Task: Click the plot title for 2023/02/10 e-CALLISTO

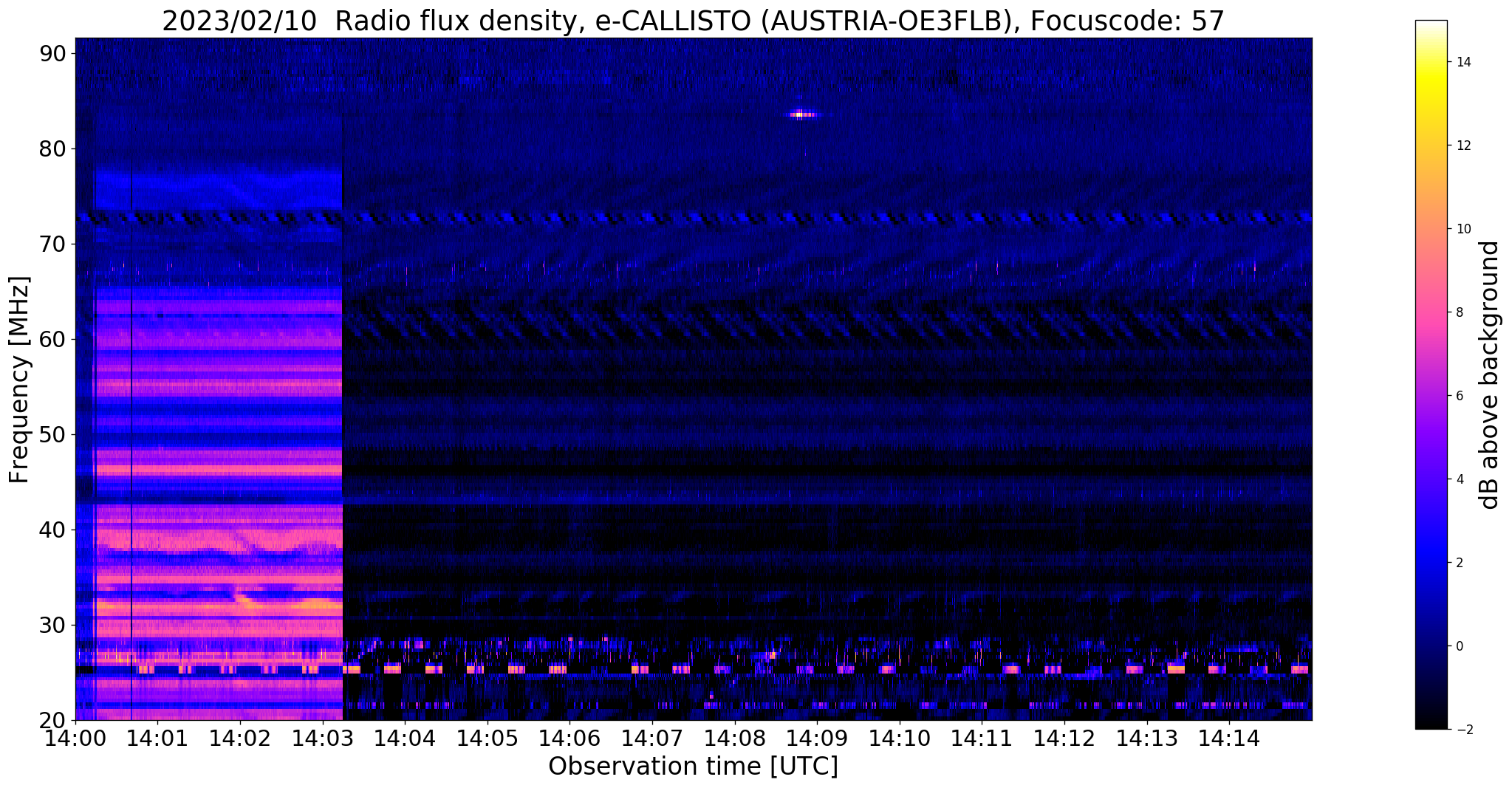Action: tap(693, 21)
